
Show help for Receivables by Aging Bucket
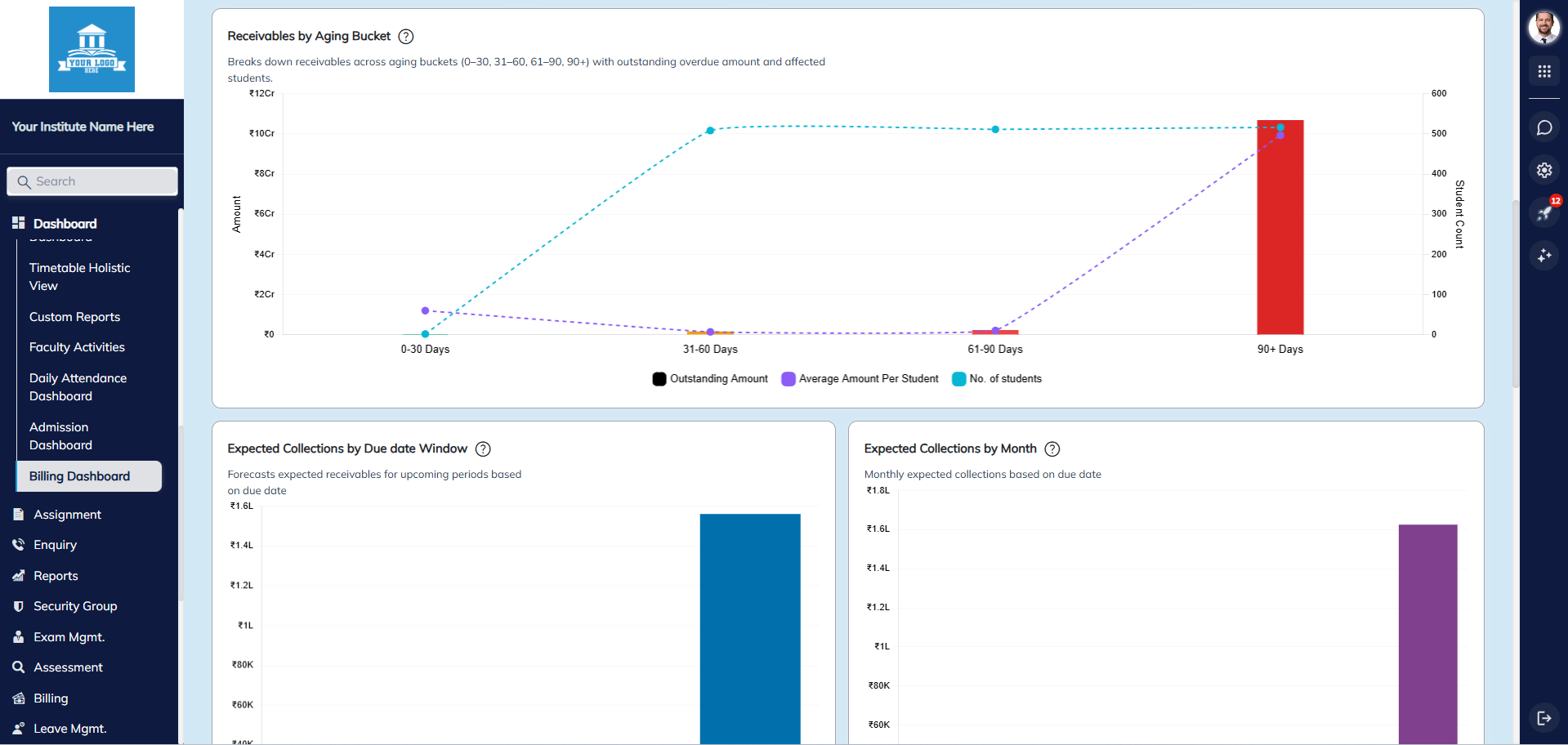click(406, 37)
